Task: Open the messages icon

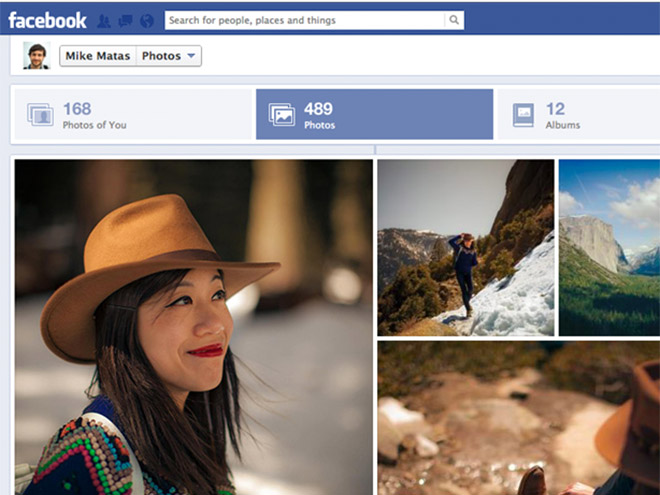Action: click(x=125, y=20)
